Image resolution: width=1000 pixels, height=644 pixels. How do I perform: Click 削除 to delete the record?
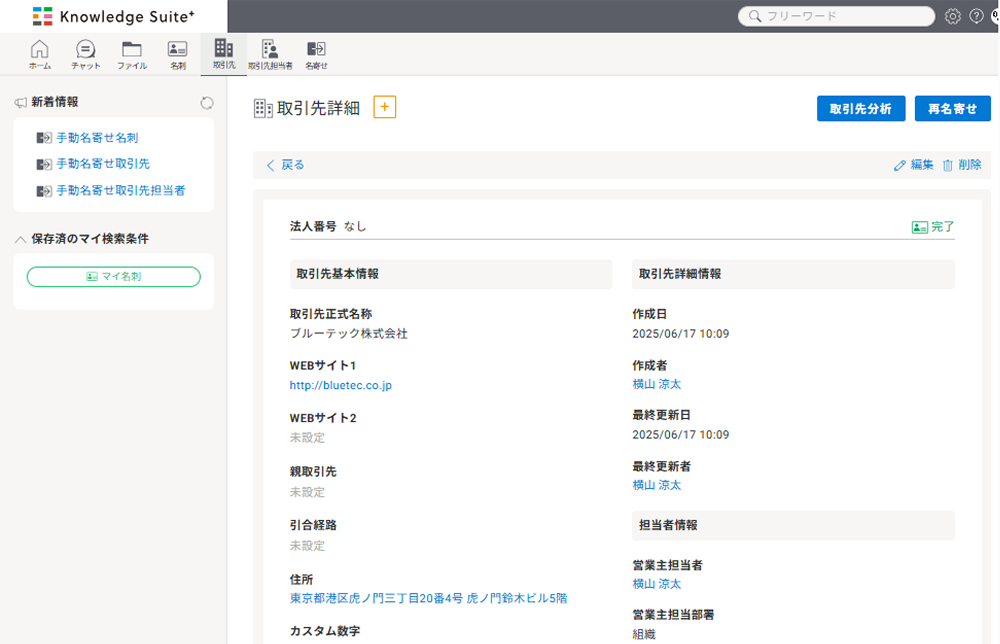[x=961, y=165]
